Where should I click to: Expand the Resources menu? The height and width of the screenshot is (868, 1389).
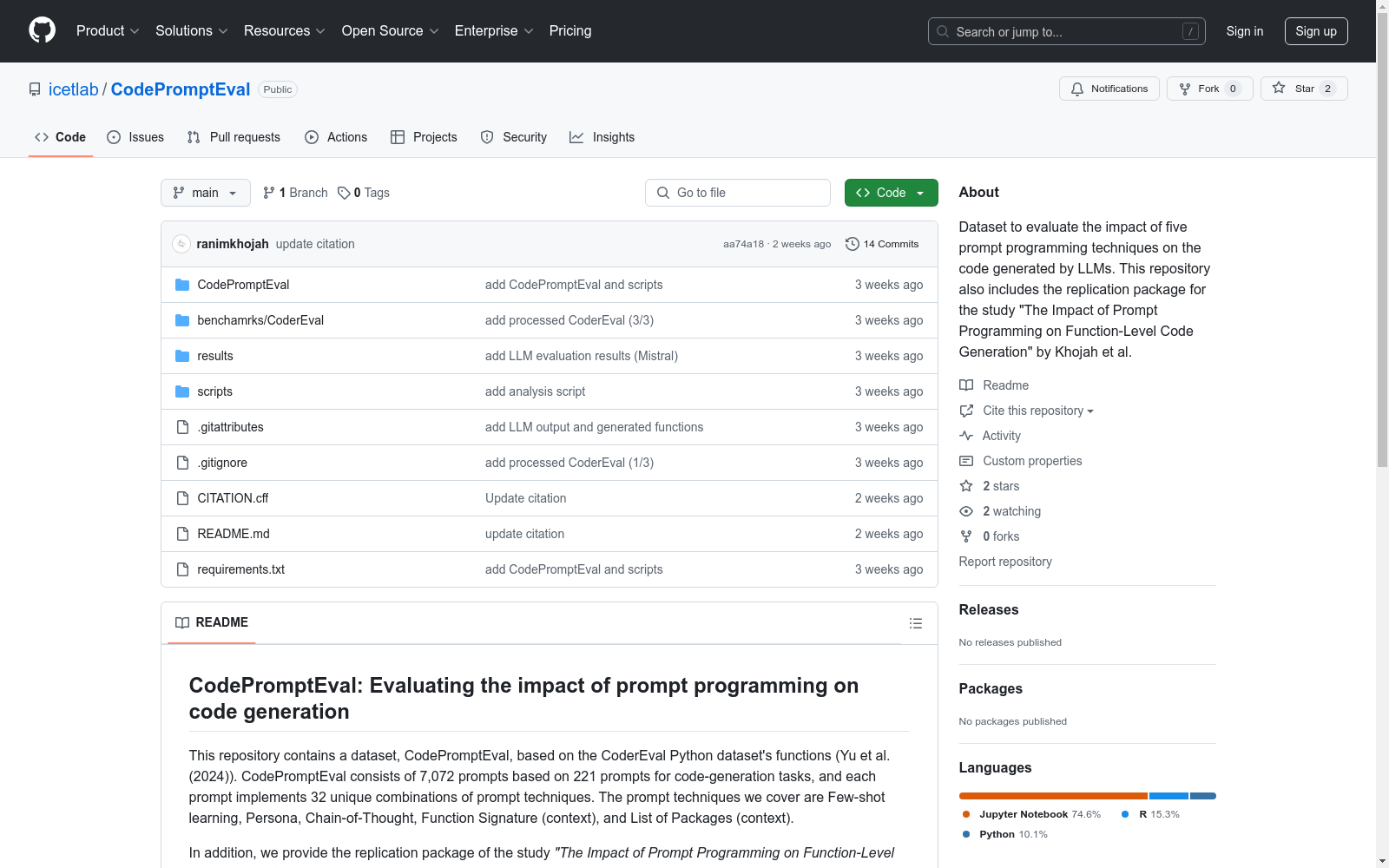(x=285, y=31)
